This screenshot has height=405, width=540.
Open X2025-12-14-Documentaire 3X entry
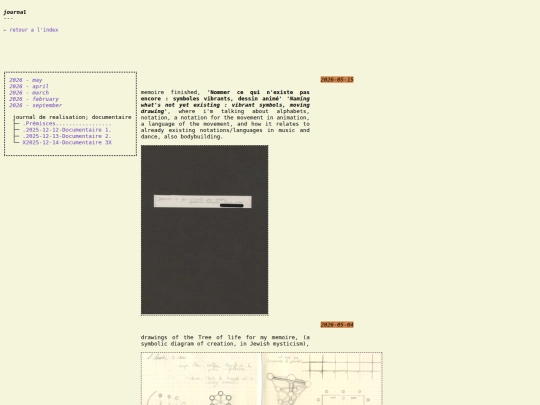[67, 142]
